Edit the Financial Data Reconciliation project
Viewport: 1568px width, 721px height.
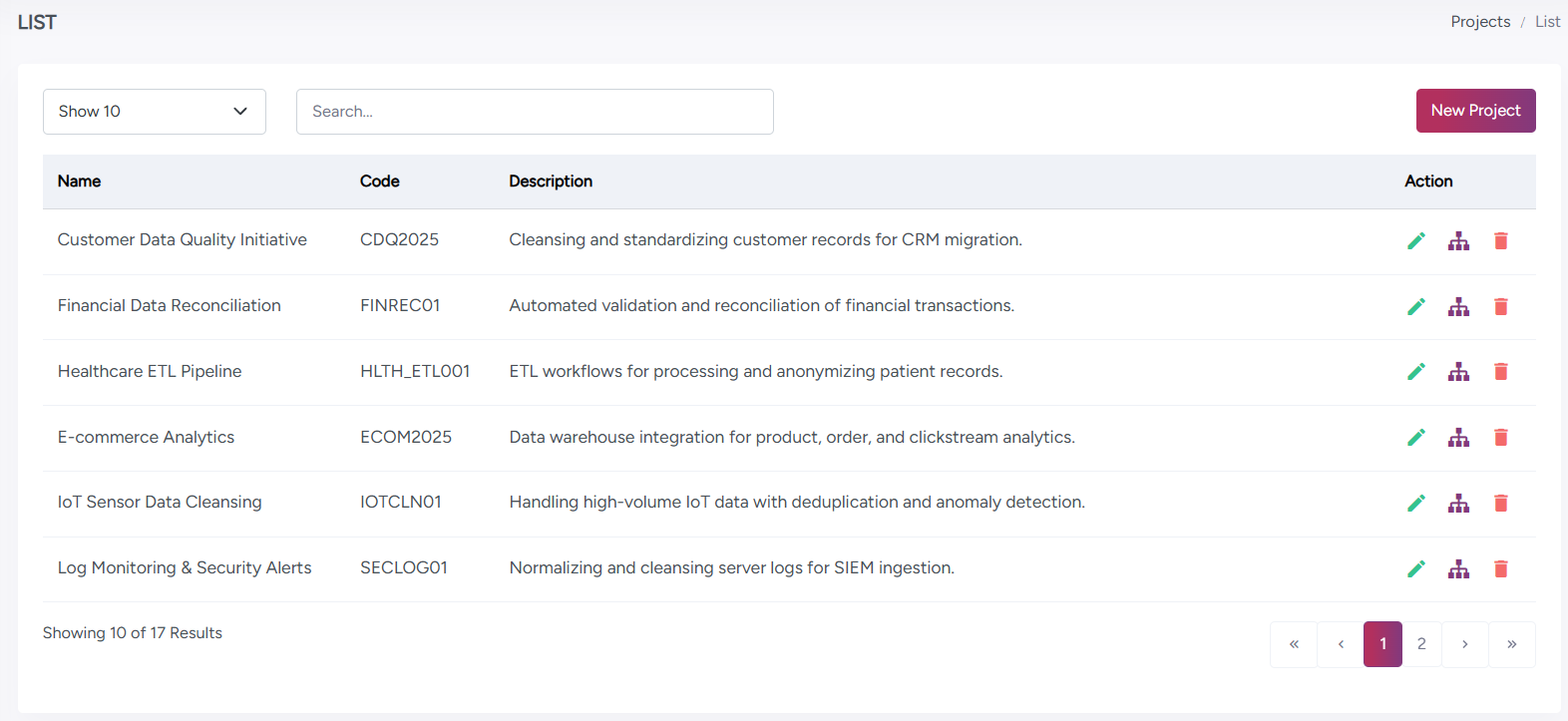click(x=1415, y=307)
